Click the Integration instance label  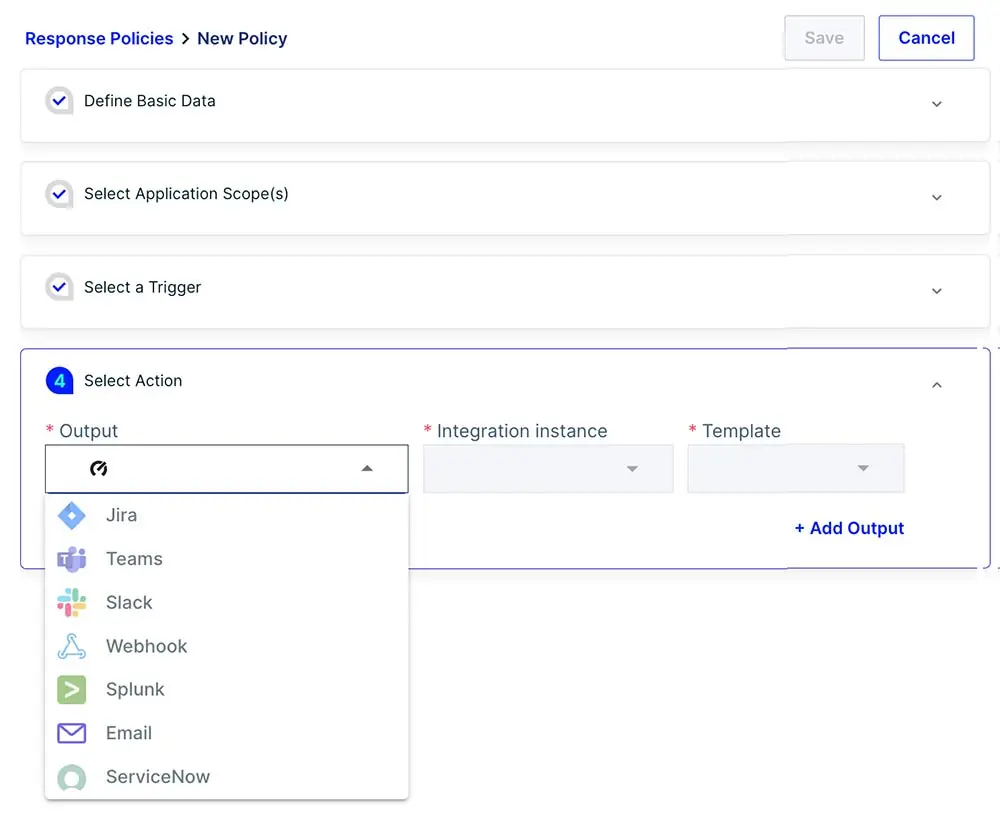(x=522, y=431)
